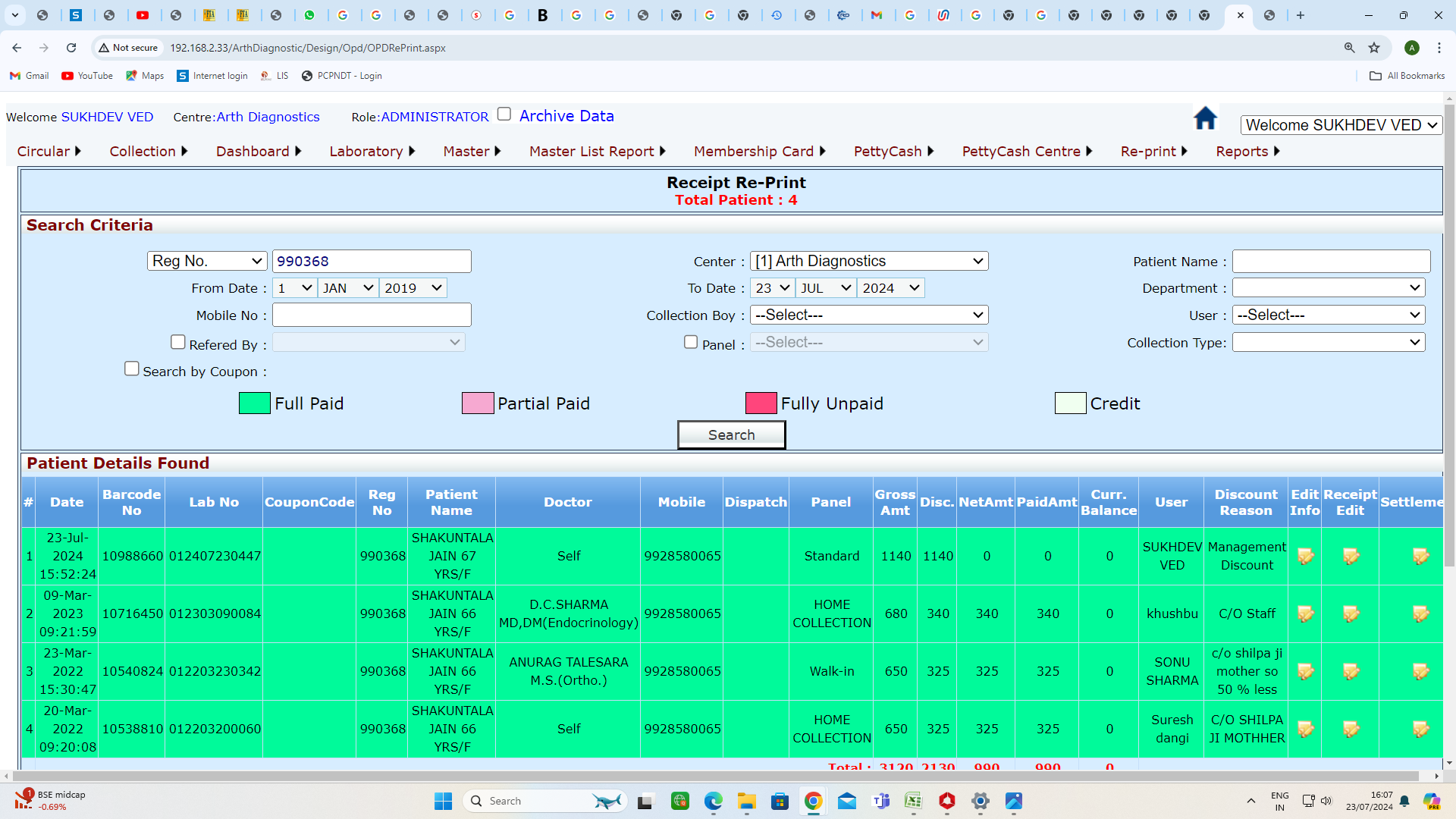
Task: Click Receipt Edit icon for row 2
Action: click(x=1351, y=614)
